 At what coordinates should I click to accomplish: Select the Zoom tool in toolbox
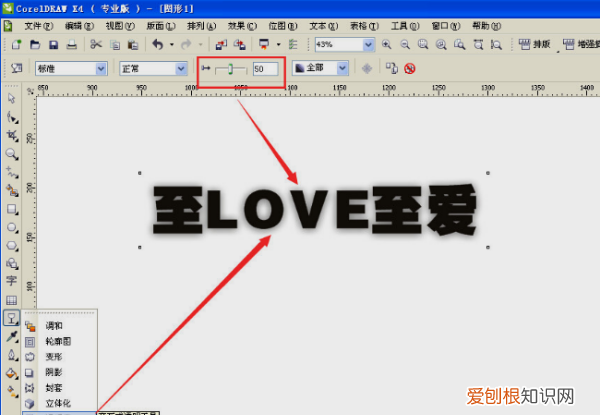(12, 154)
